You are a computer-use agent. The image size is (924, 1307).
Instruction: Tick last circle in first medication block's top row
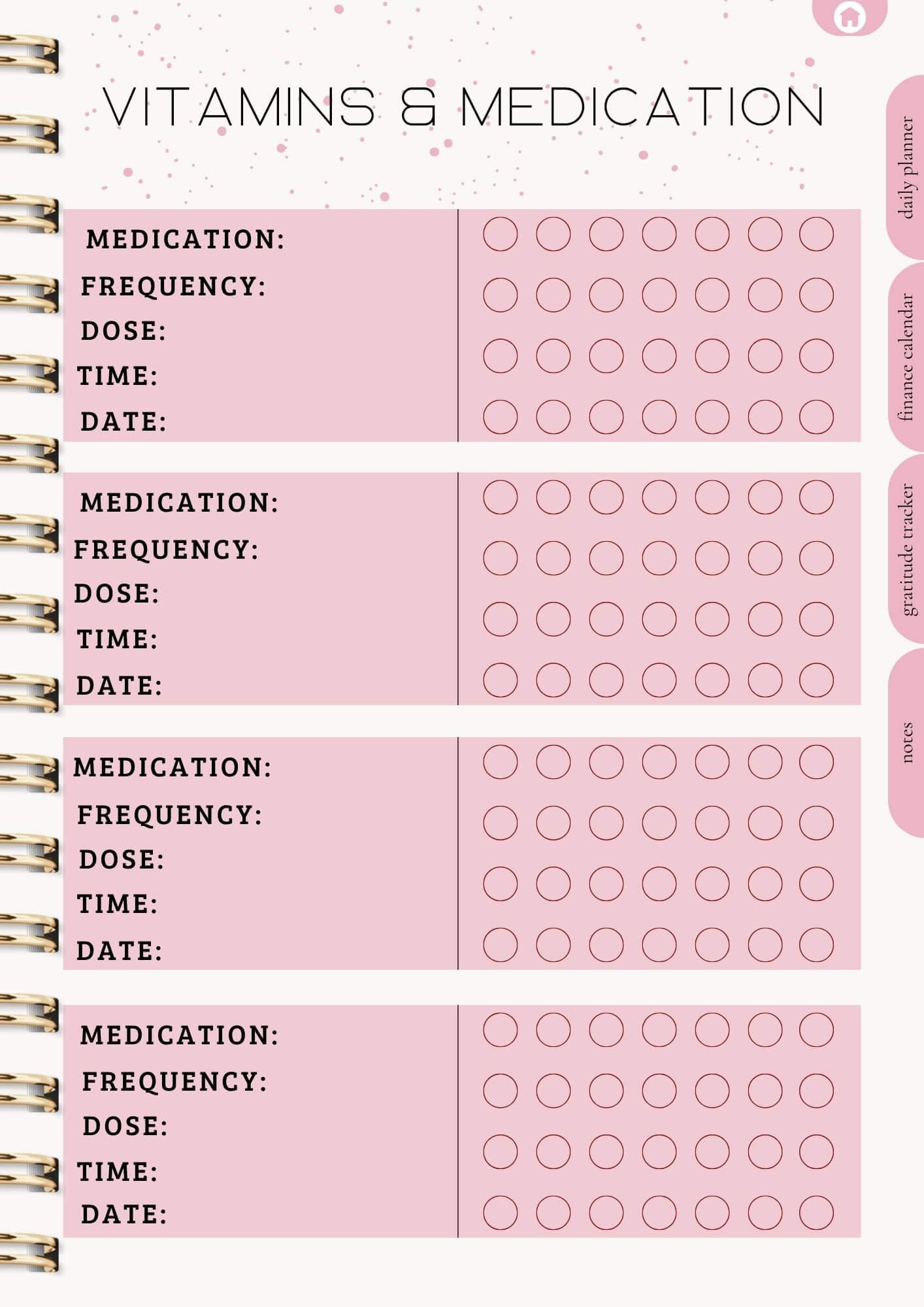point(816,234)
